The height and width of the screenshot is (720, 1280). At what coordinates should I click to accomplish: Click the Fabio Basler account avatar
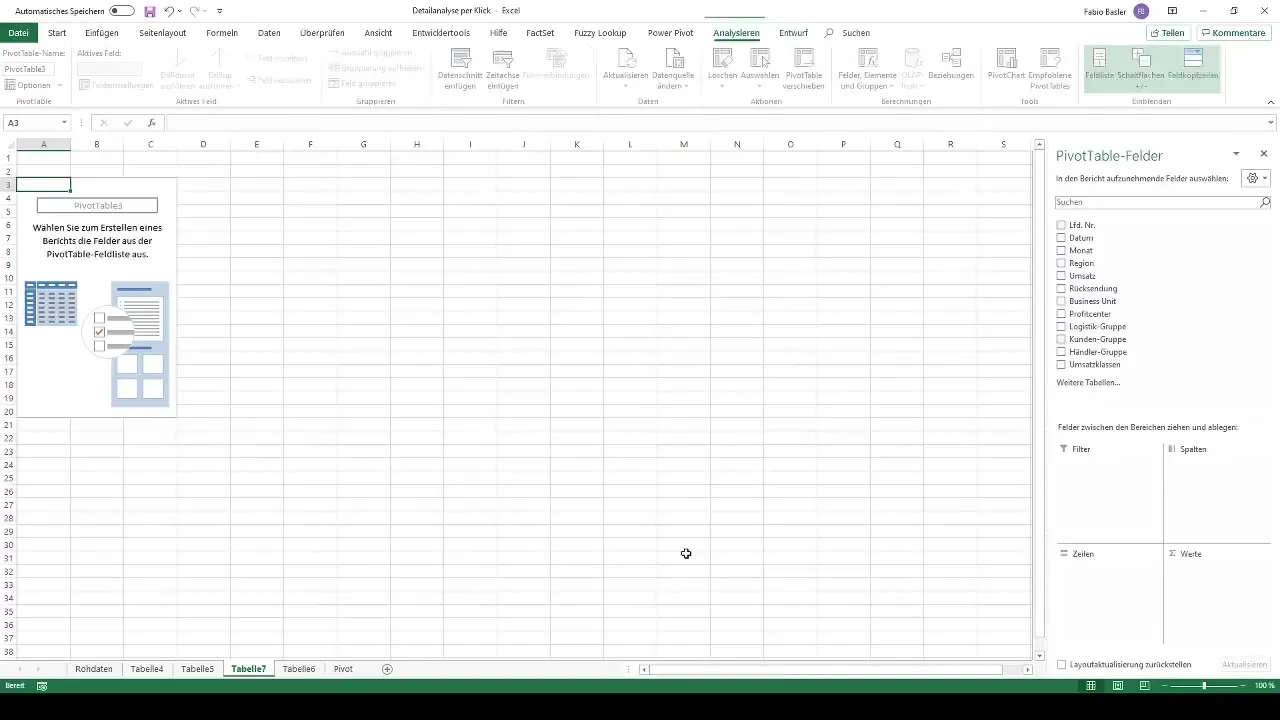click(x=1141, y=10)
